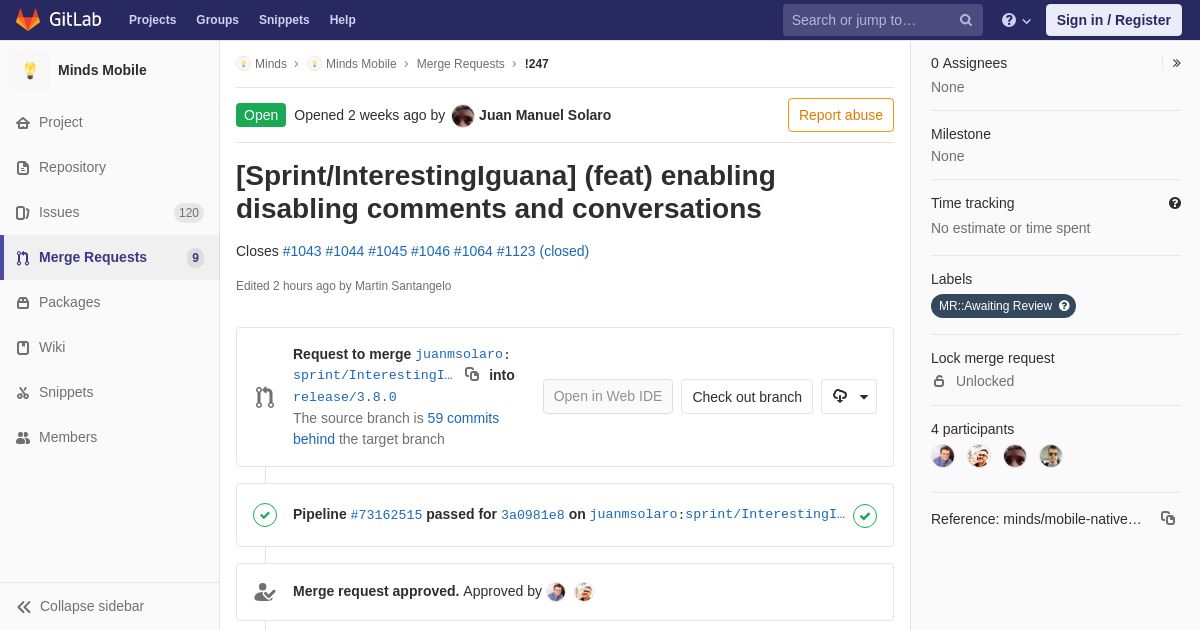
Task: Click the third participant avatar
Action: point(1015,456)
